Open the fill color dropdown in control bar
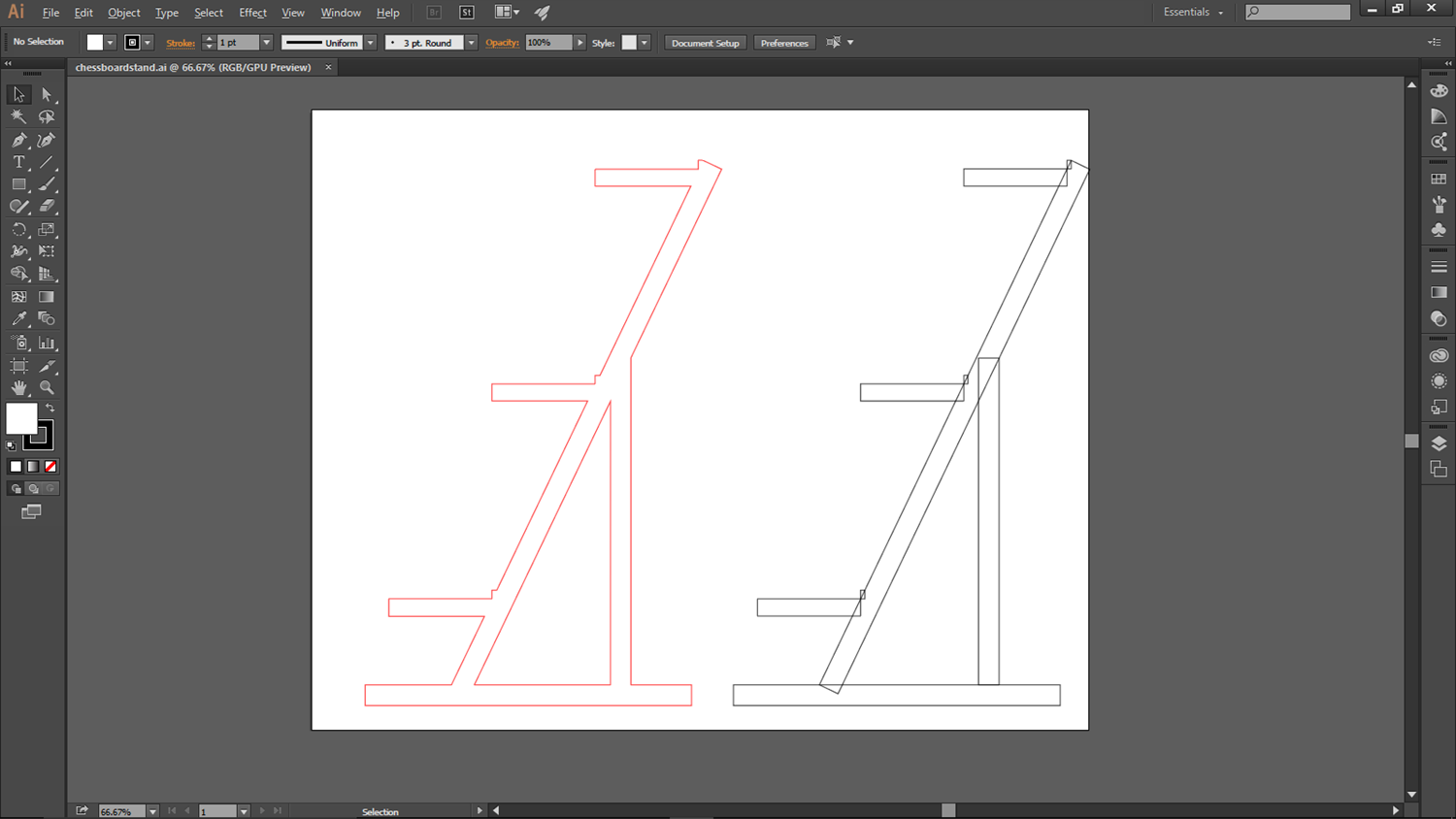 pyautogui.click(x=110, y=43)
